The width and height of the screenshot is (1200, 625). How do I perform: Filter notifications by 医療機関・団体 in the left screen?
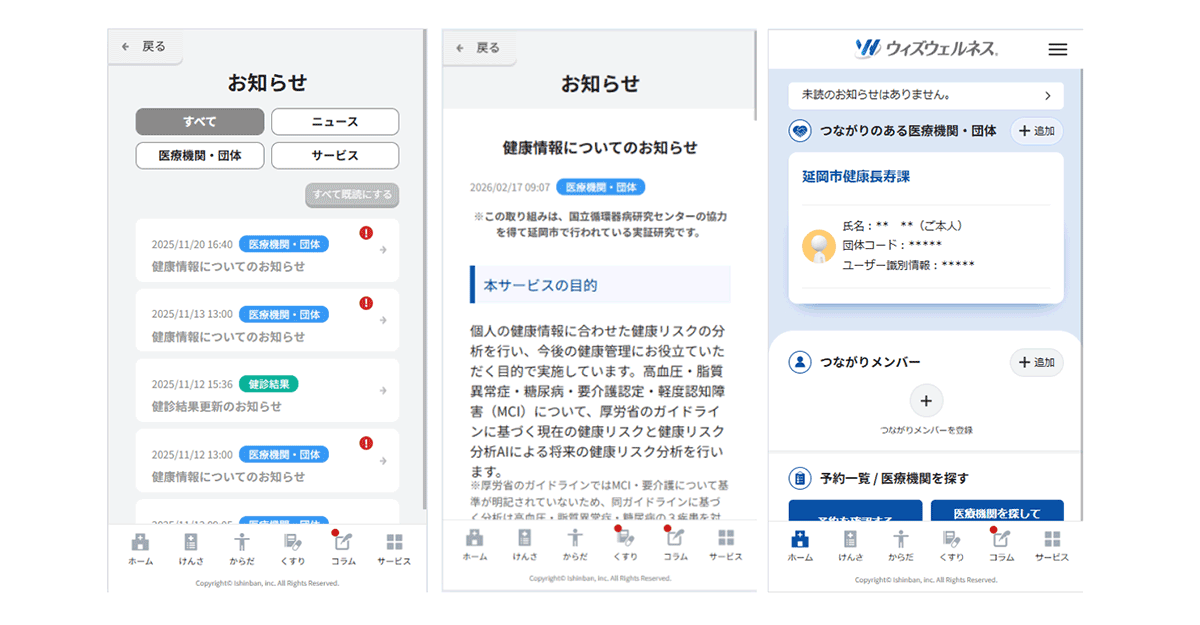(200, 156)
